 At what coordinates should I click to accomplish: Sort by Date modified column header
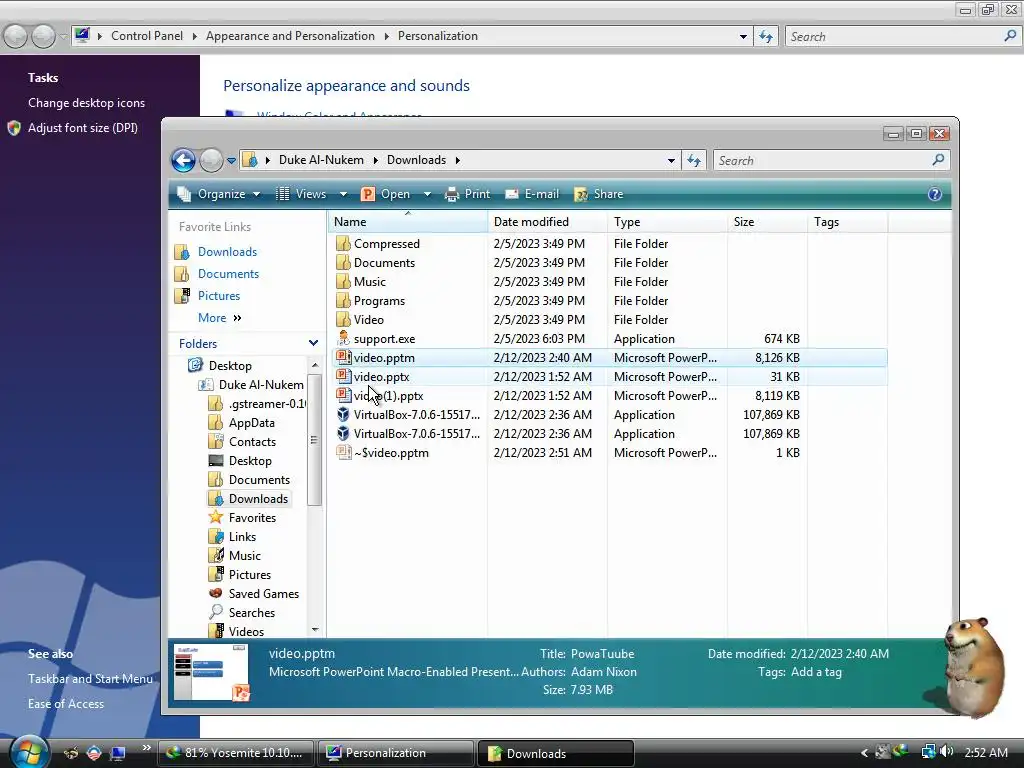click(547, 222)
